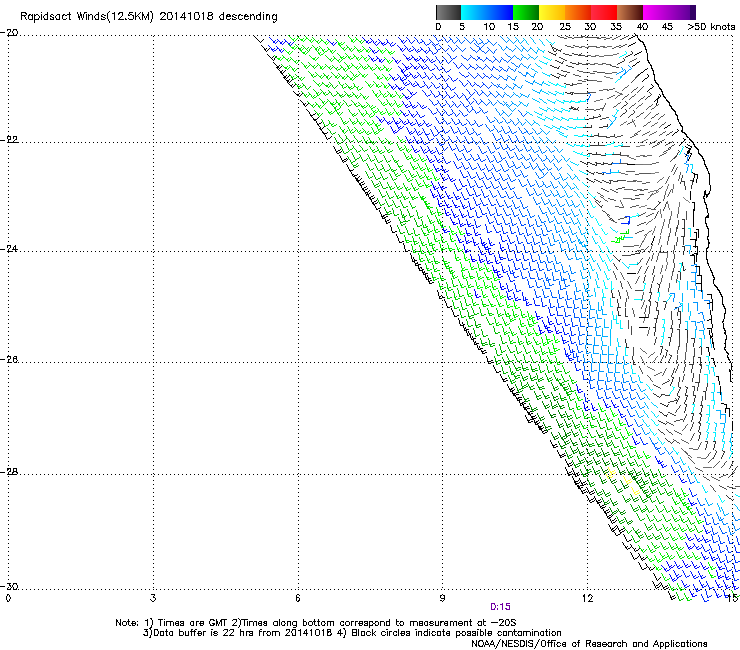This screenshot has height=650, width=740.
Task: Click the latitude label -22
Action: pos(9,140)
